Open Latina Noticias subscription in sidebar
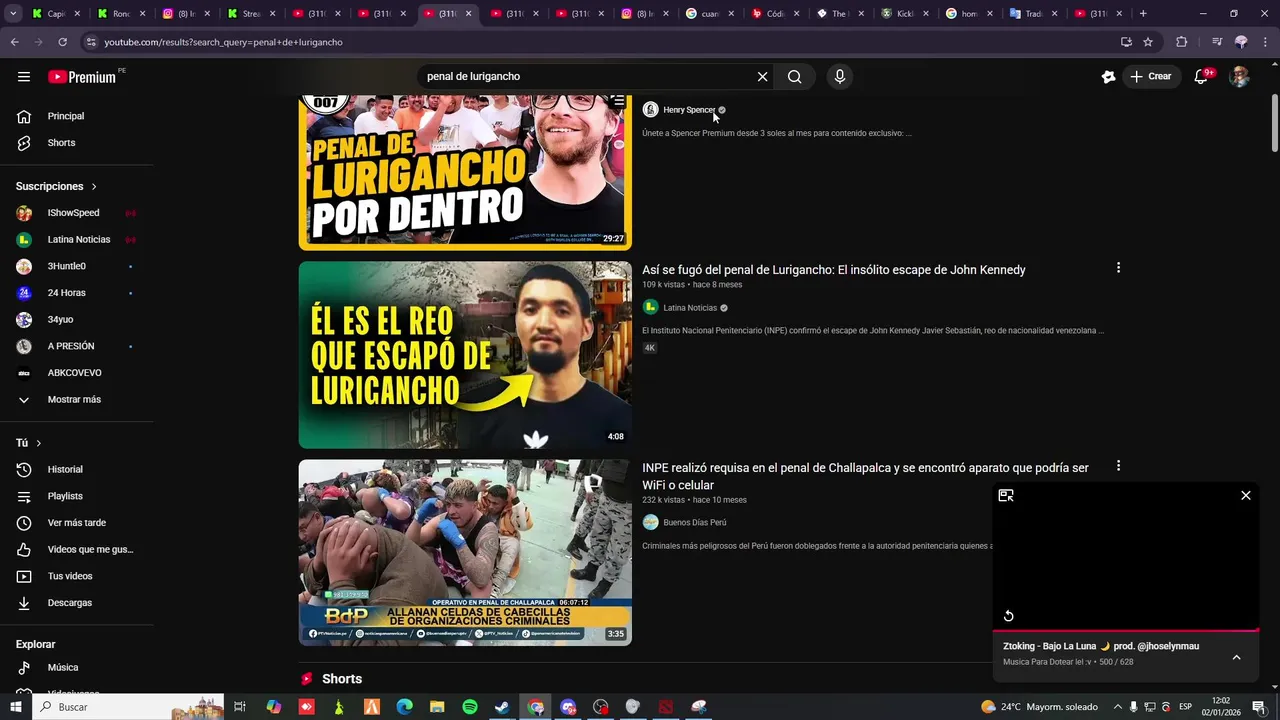 pyautogui.click(x=78, y=239)
